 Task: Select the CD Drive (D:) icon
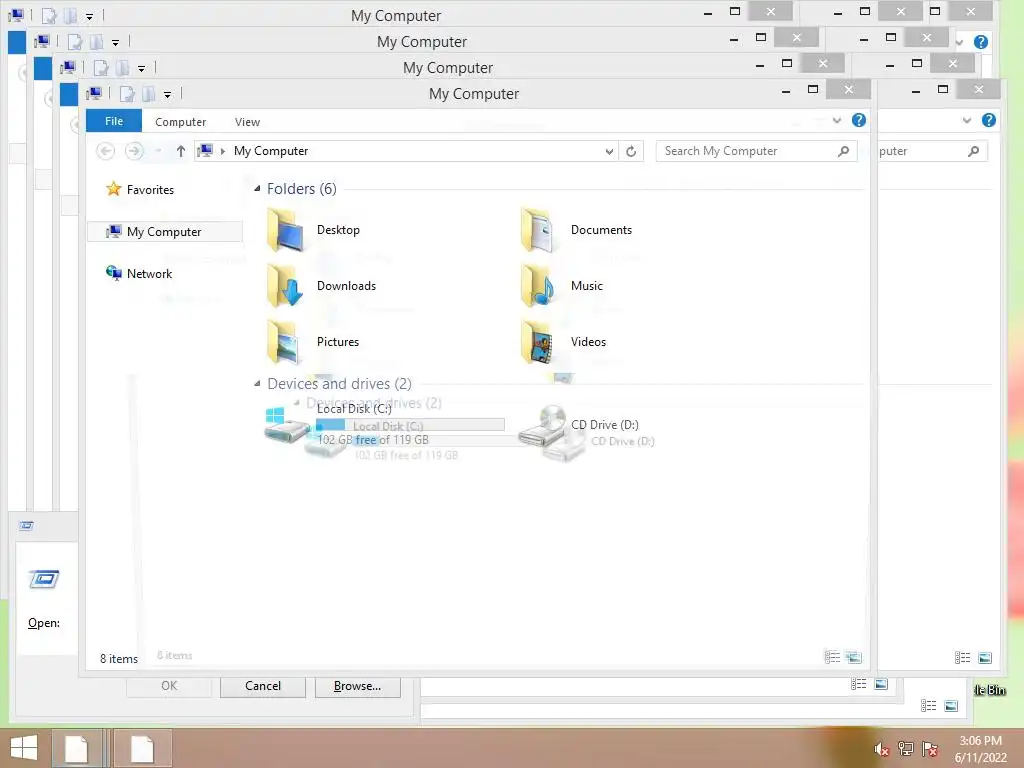543,425
